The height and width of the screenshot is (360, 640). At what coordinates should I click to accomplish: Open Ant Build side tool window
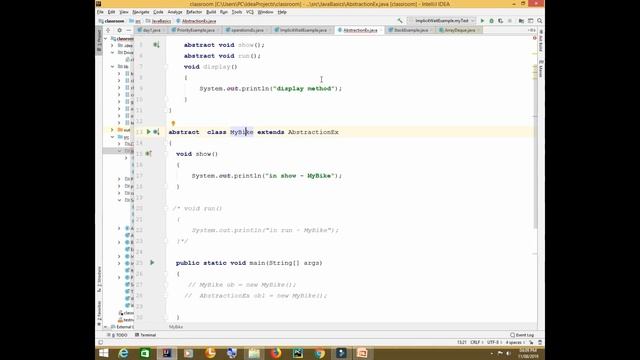541,41
